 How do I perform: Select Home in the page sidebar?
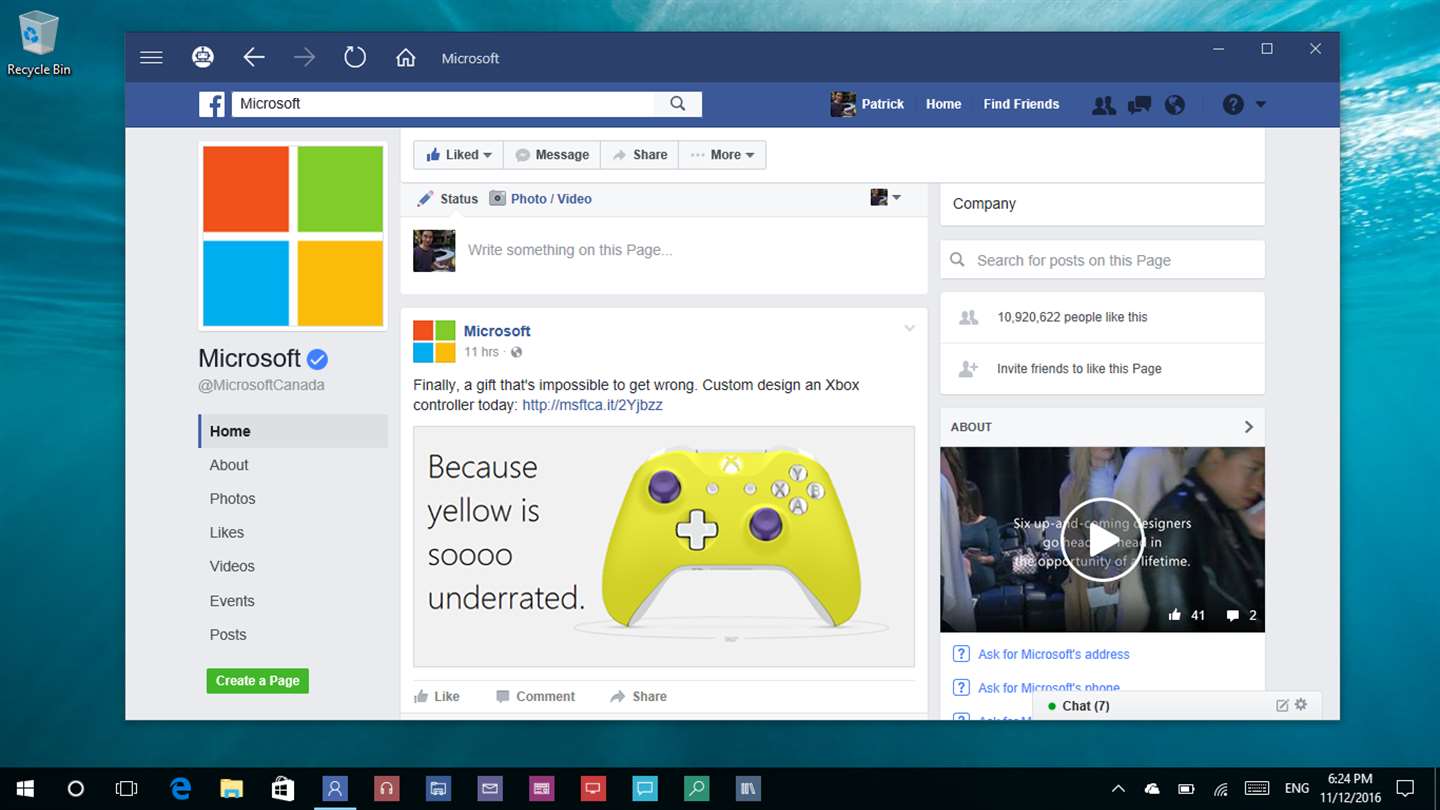coord(293,431)
